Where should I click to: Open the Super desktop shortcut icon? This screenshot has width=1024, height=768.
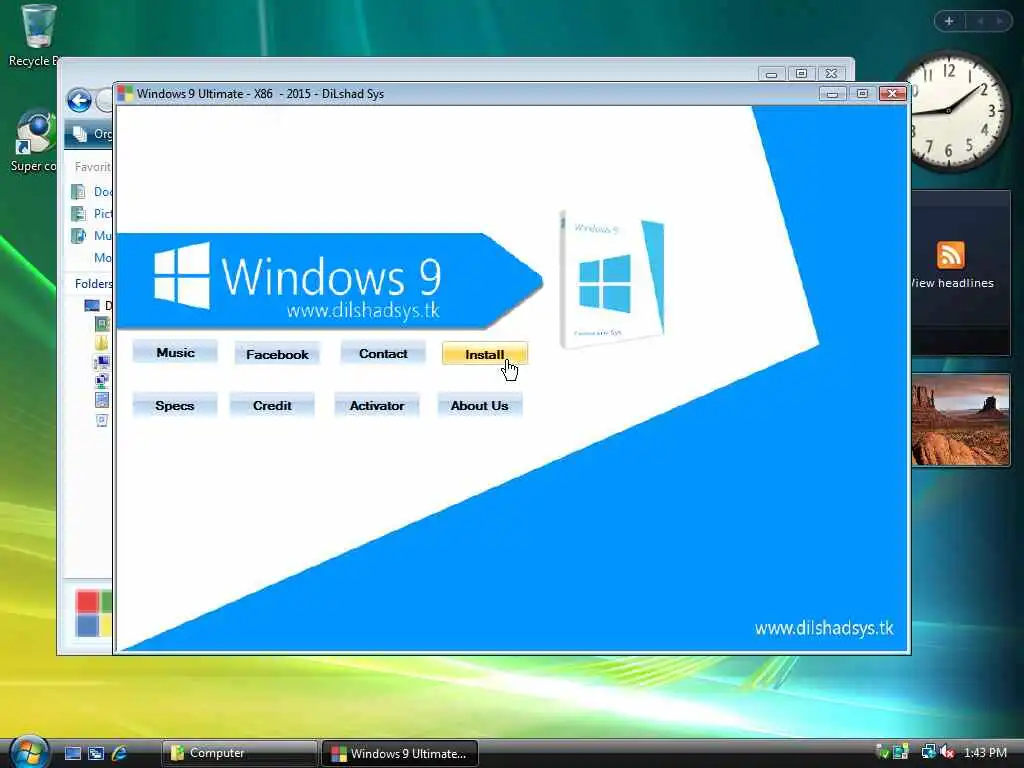pos(33,142)
